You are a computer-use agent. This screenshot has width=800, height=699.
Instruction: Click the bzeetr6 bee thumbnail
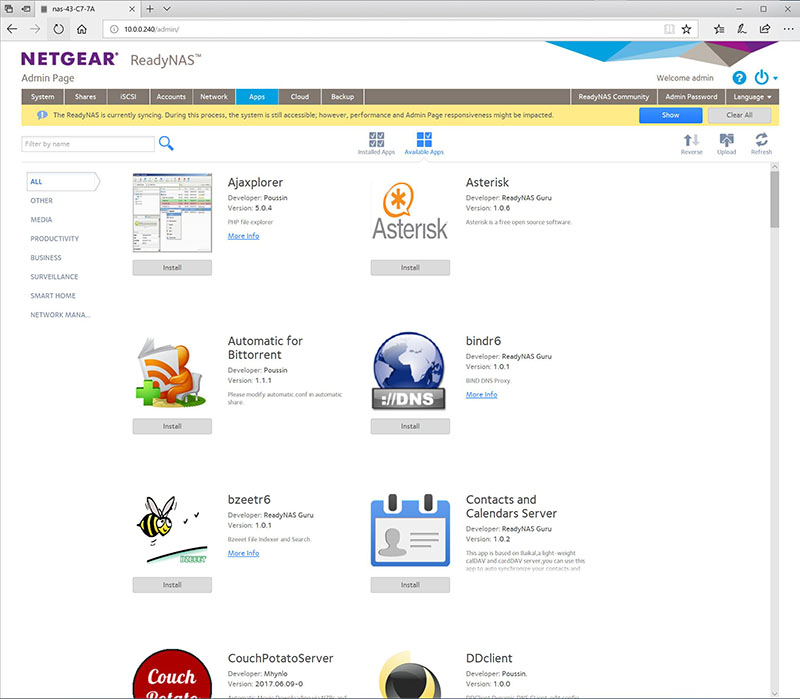[172, 530]
